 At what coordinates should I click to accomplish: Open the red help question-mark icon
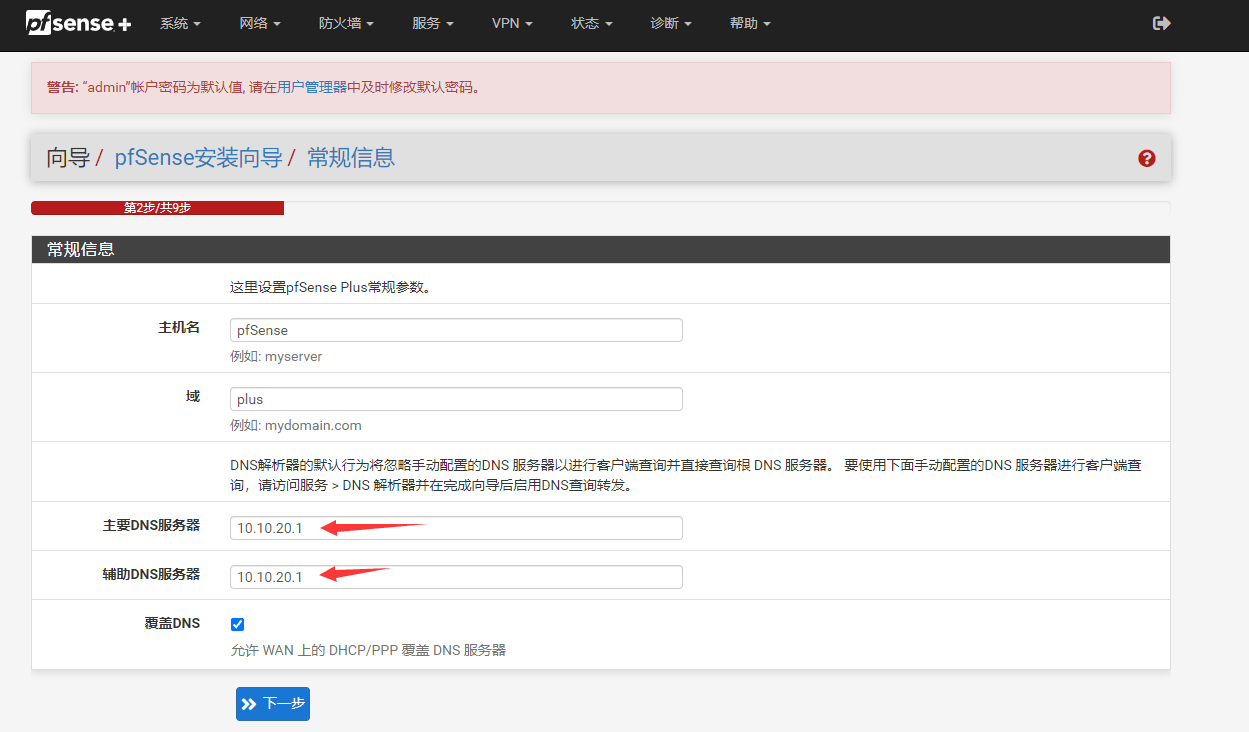click(x=1146, y=158)
